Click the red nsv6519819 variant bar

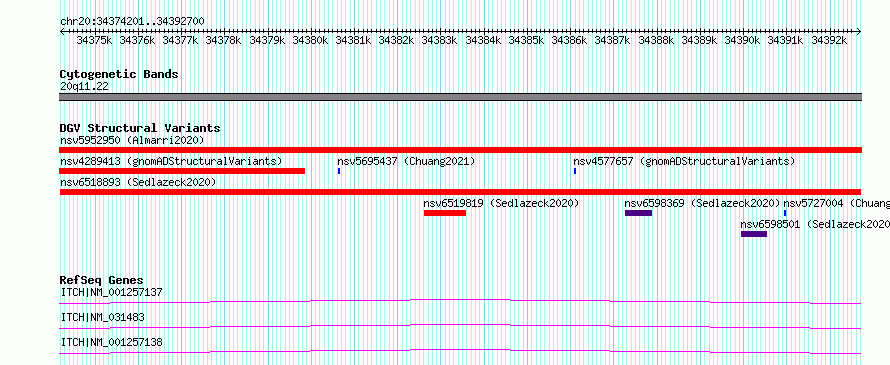pyautogui.click(x=445, y=213)
